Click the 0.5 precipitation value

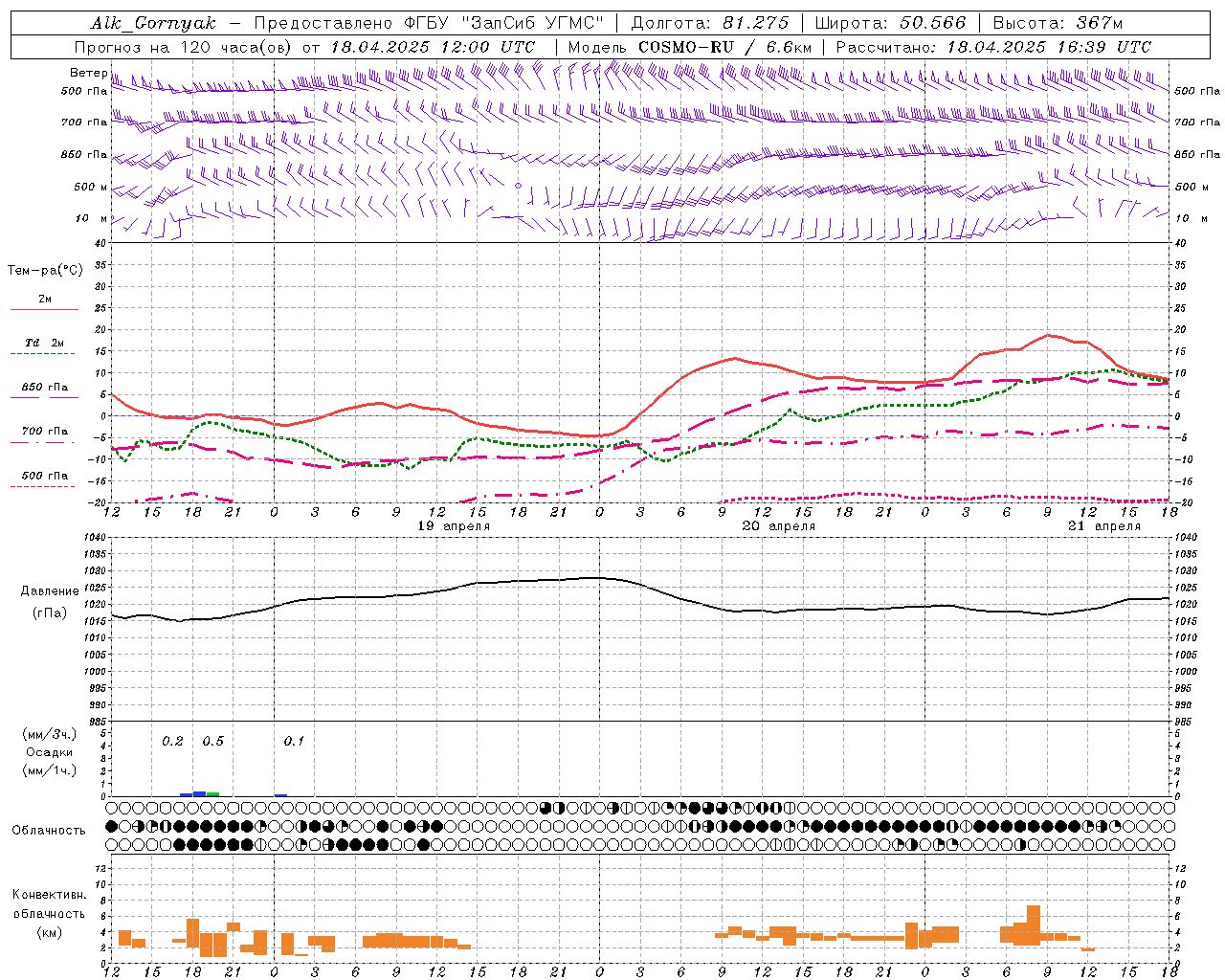(x=212, y=741)
